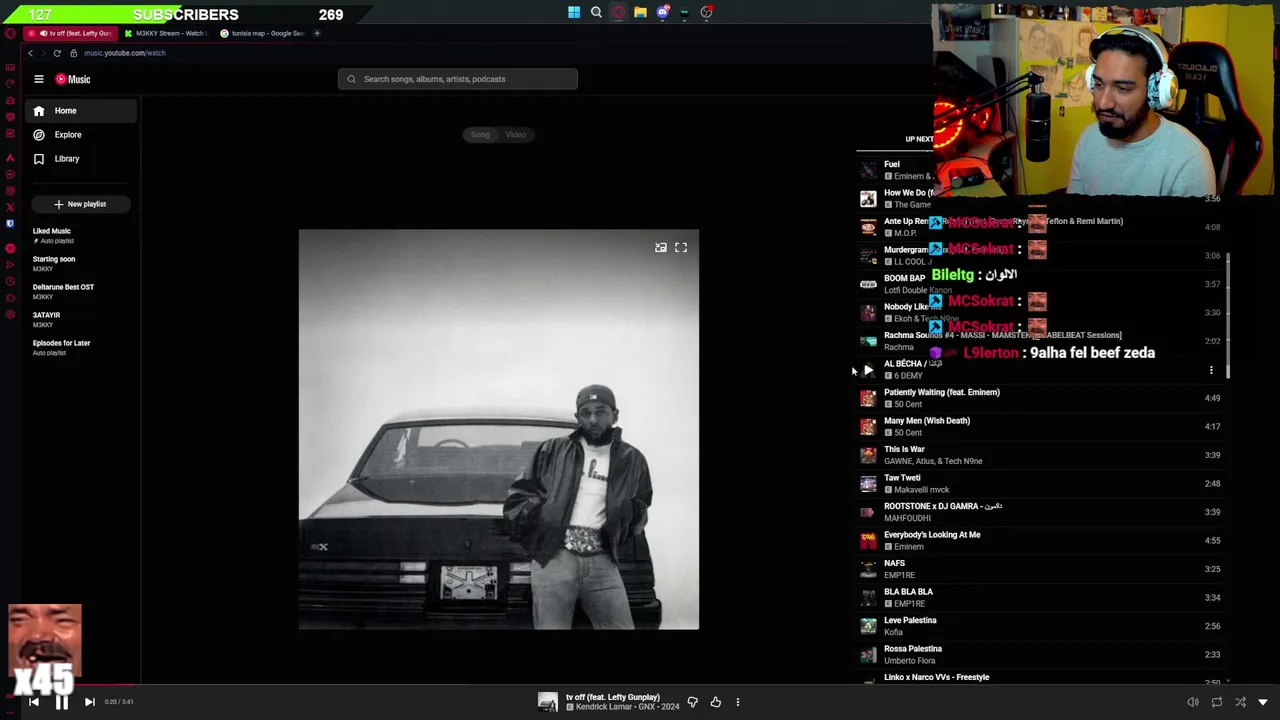The width and height of the screenshot is (1280, 720).
Task: Select NAFS by EMP1RE in queue
Action: (1042, 569)
